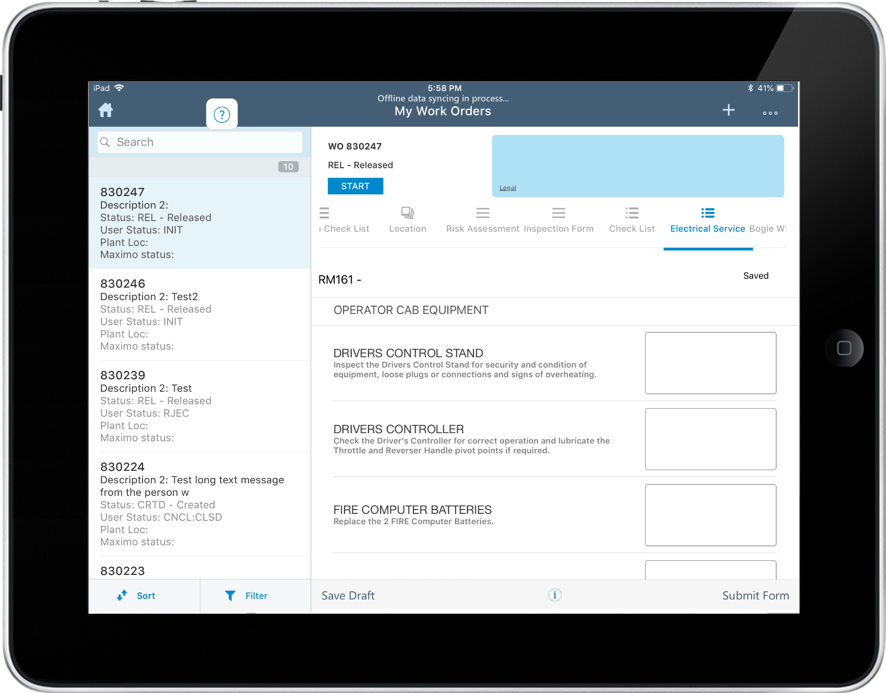Tap Submit Form at bottom right
Image resolution: width=886 pixels, height=693 pixels.
click(755, 595)
